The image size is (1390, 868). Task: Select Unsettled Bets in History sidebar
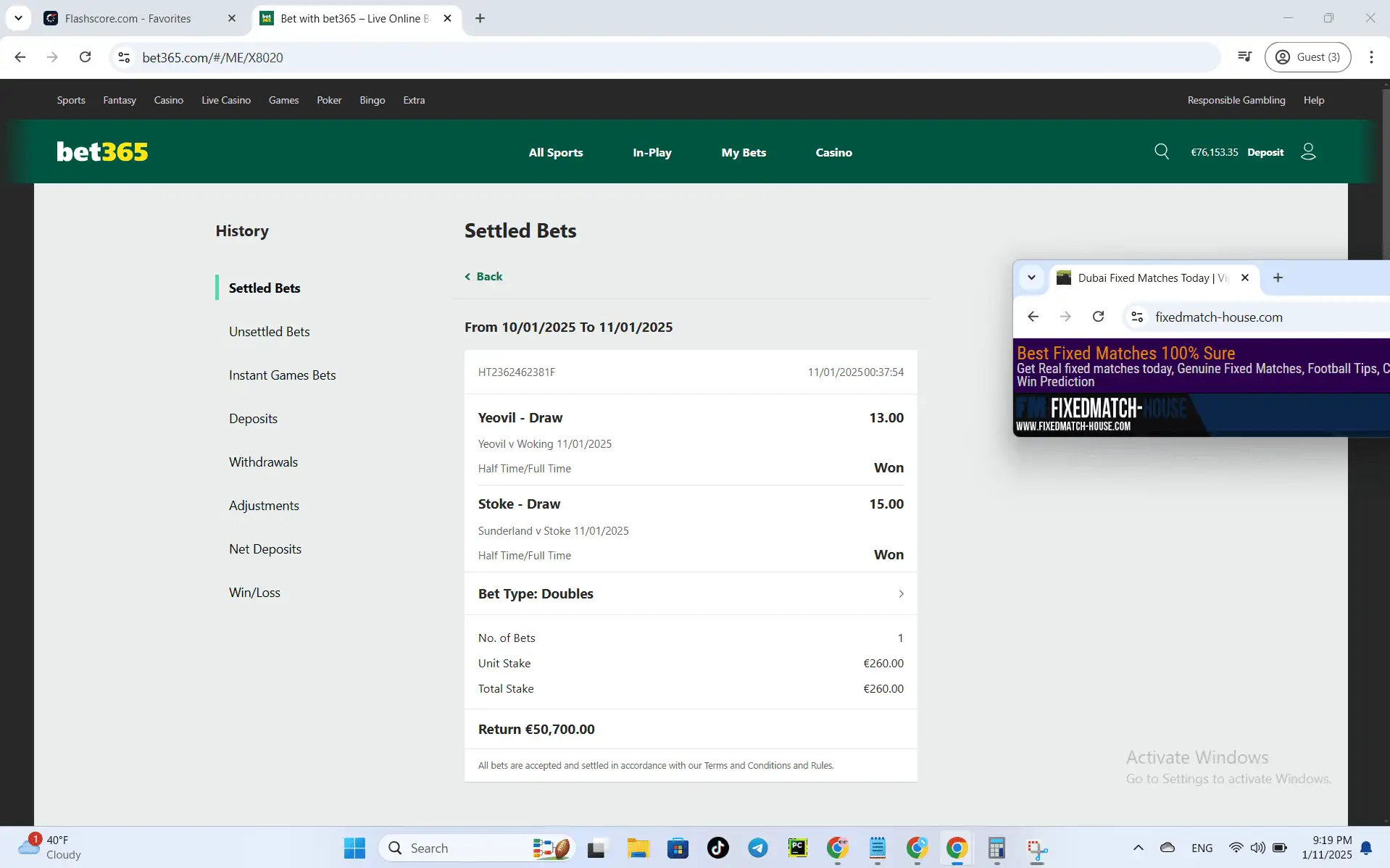point(269,332)
